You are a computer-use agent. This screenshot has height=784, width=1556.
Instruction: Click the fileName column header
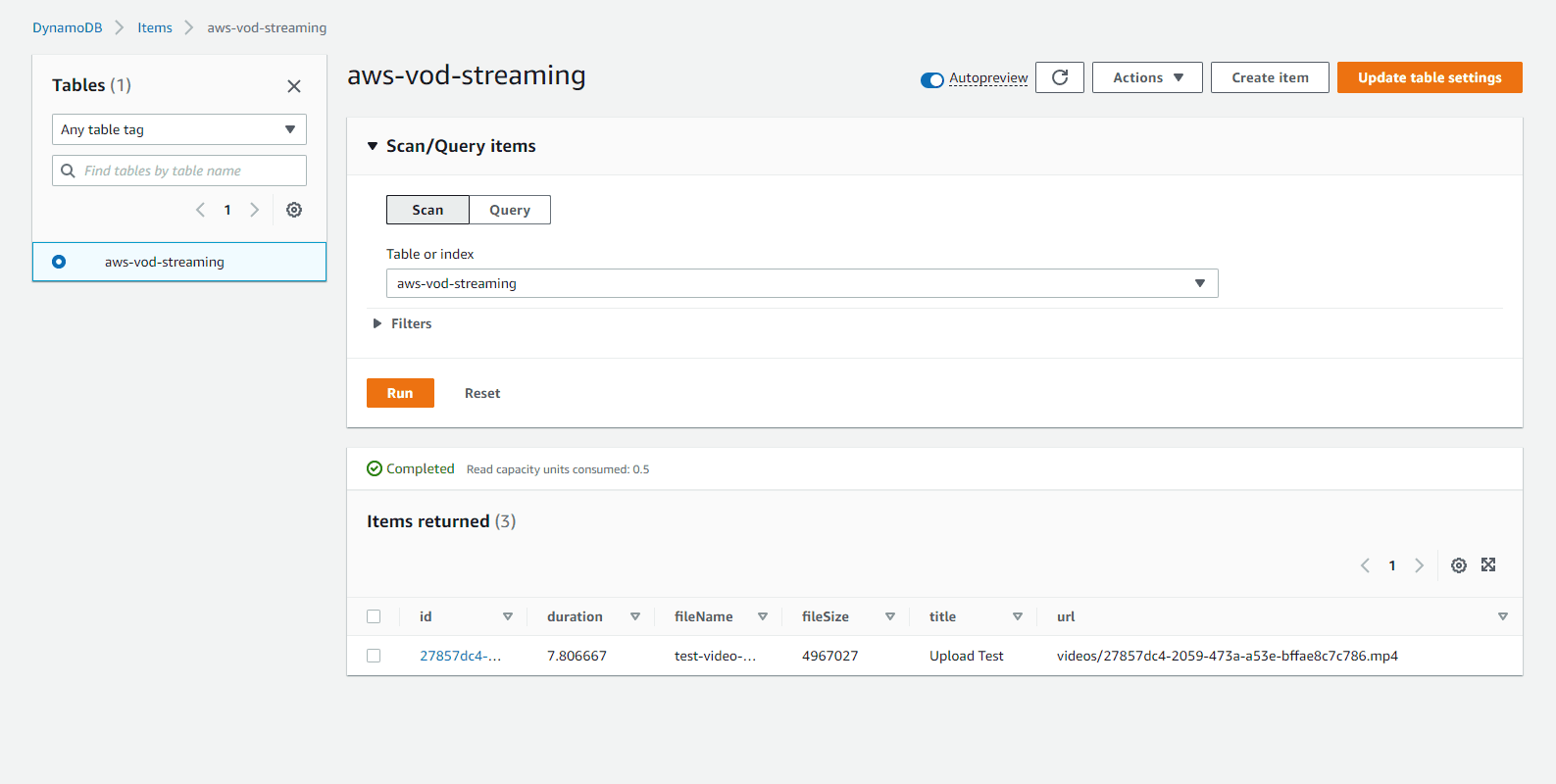[704, 616]
